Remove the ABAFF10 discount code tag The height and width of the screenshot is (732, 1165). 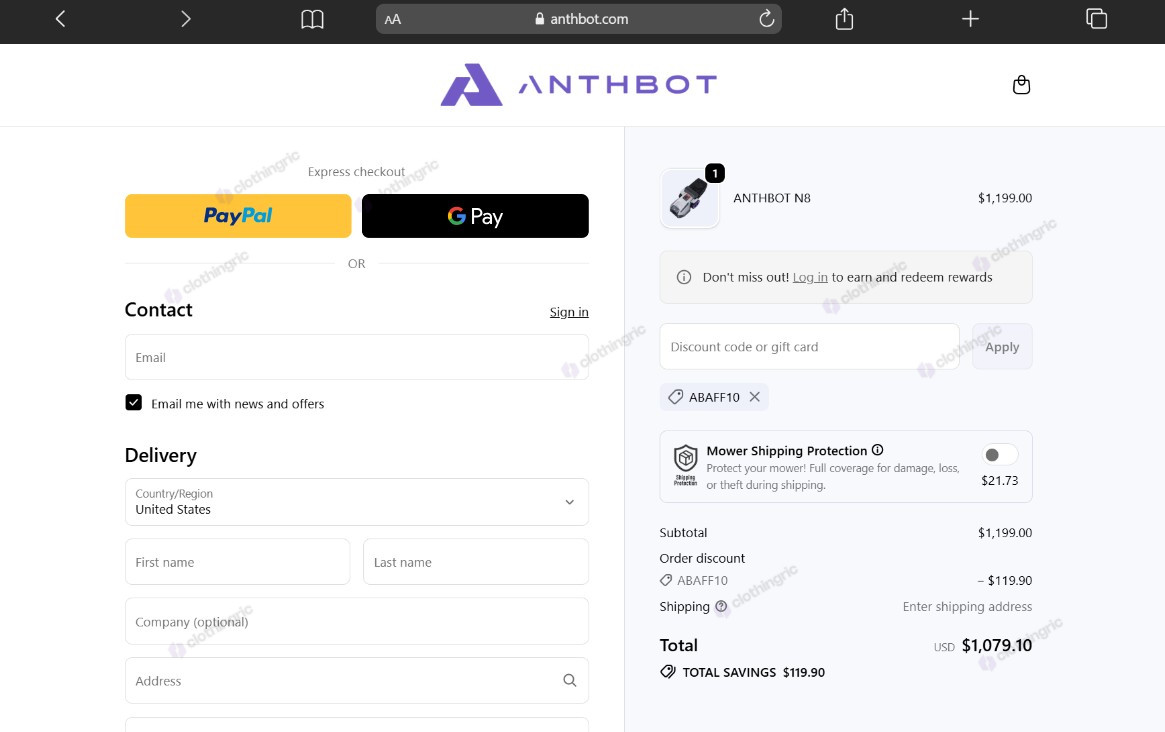point(754,397)
